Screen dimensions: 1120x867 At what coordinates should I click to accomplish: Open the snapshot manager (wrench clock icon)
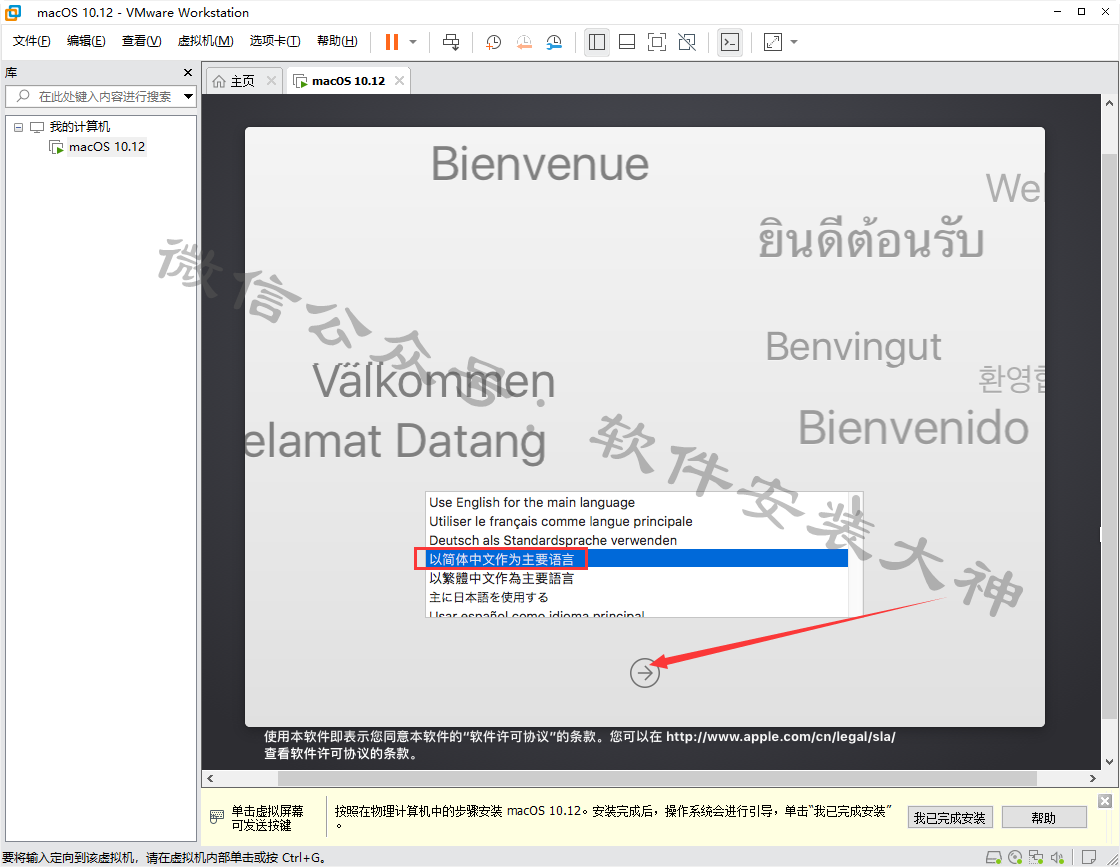[554, 42]
